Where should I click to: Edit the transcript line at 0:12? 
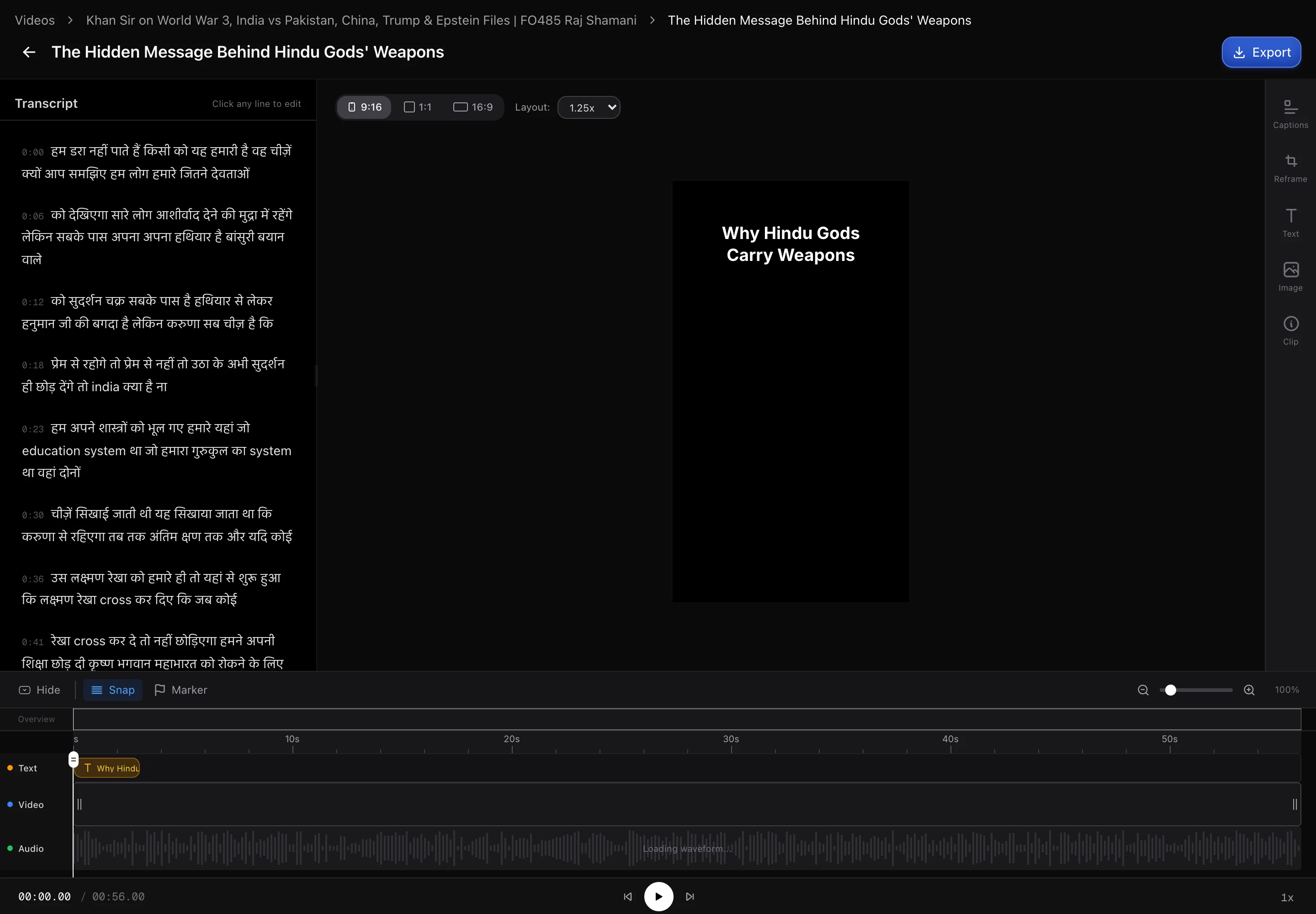point(158,312)
